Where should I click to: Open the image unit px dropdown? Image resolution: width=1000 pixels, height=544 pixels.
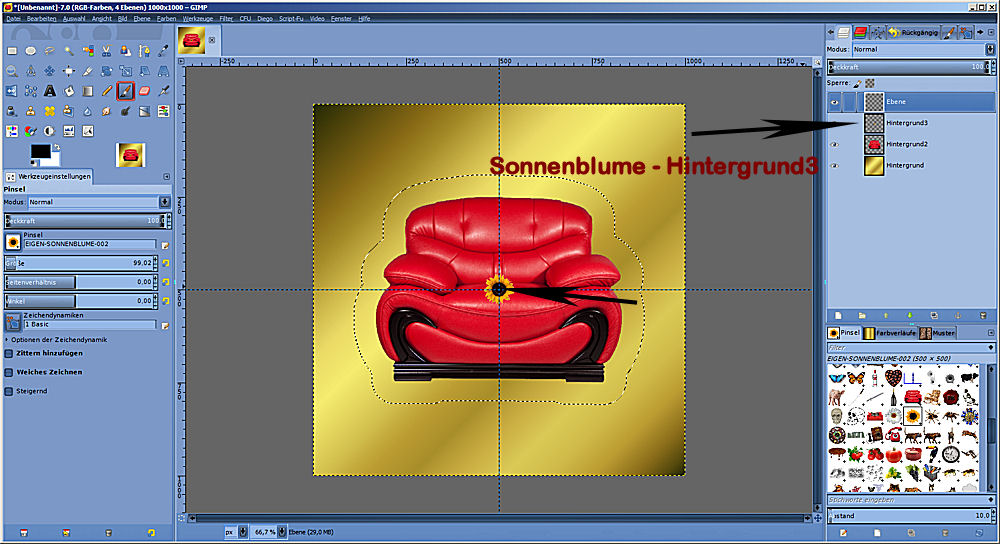tap(235, 532)
